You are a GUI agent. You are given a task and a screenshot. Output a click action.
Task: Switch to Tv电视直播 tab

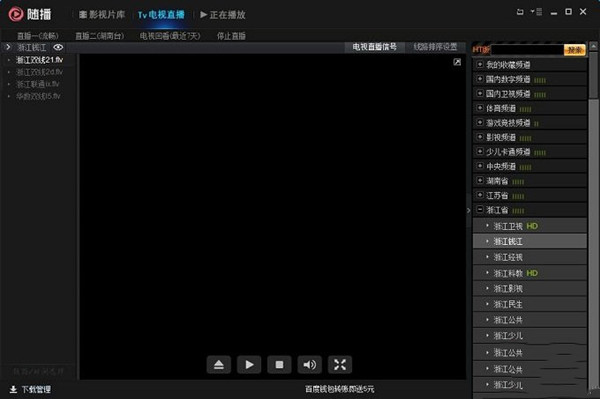[x=161, y=15]
